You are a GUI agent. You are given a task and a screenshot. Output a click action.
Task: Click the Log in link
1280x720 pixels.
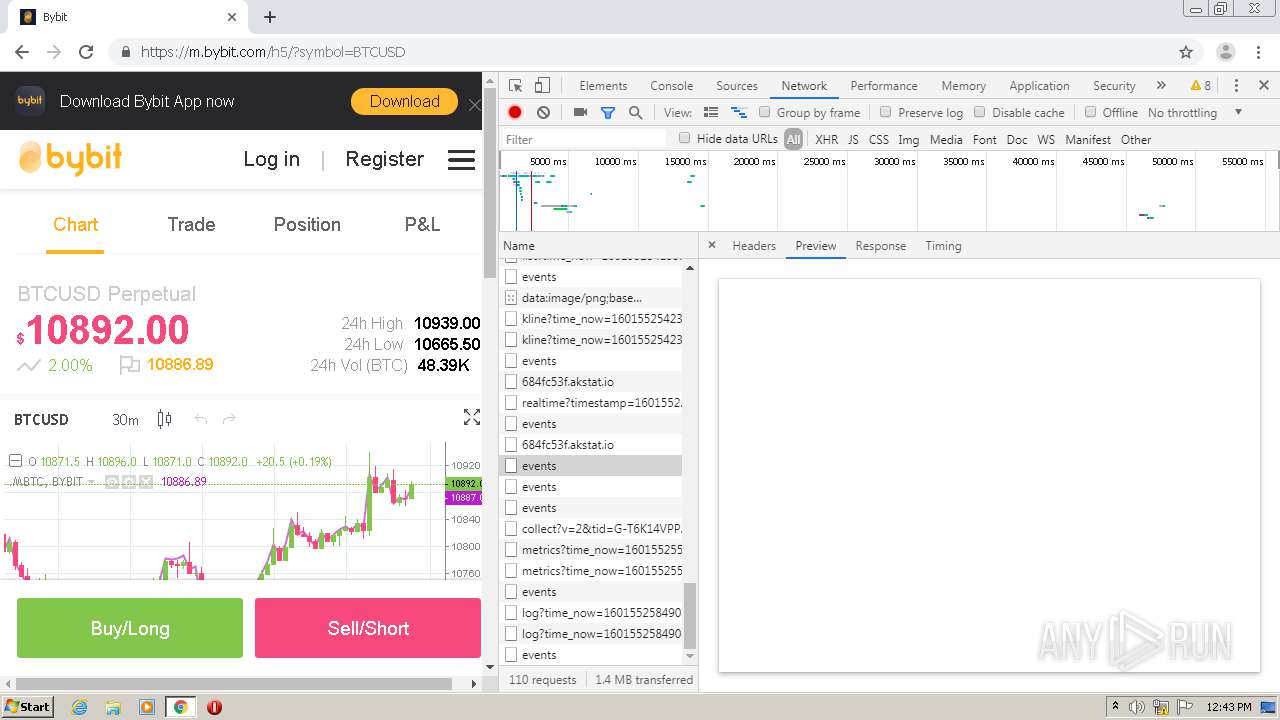271,159
